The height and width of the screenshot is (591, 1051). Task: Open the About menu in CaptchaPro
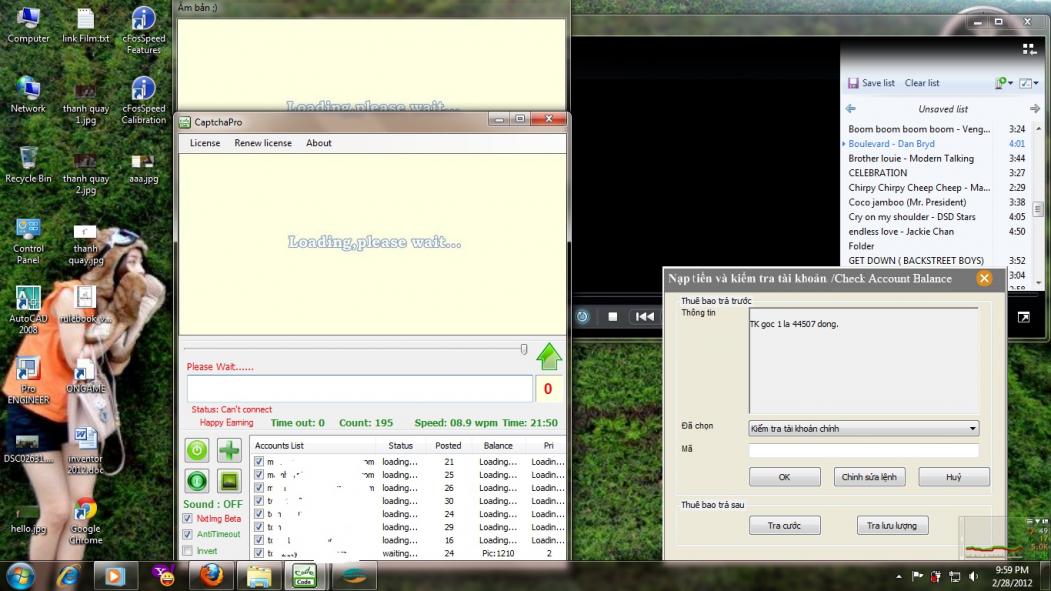[x=318, y=143]
